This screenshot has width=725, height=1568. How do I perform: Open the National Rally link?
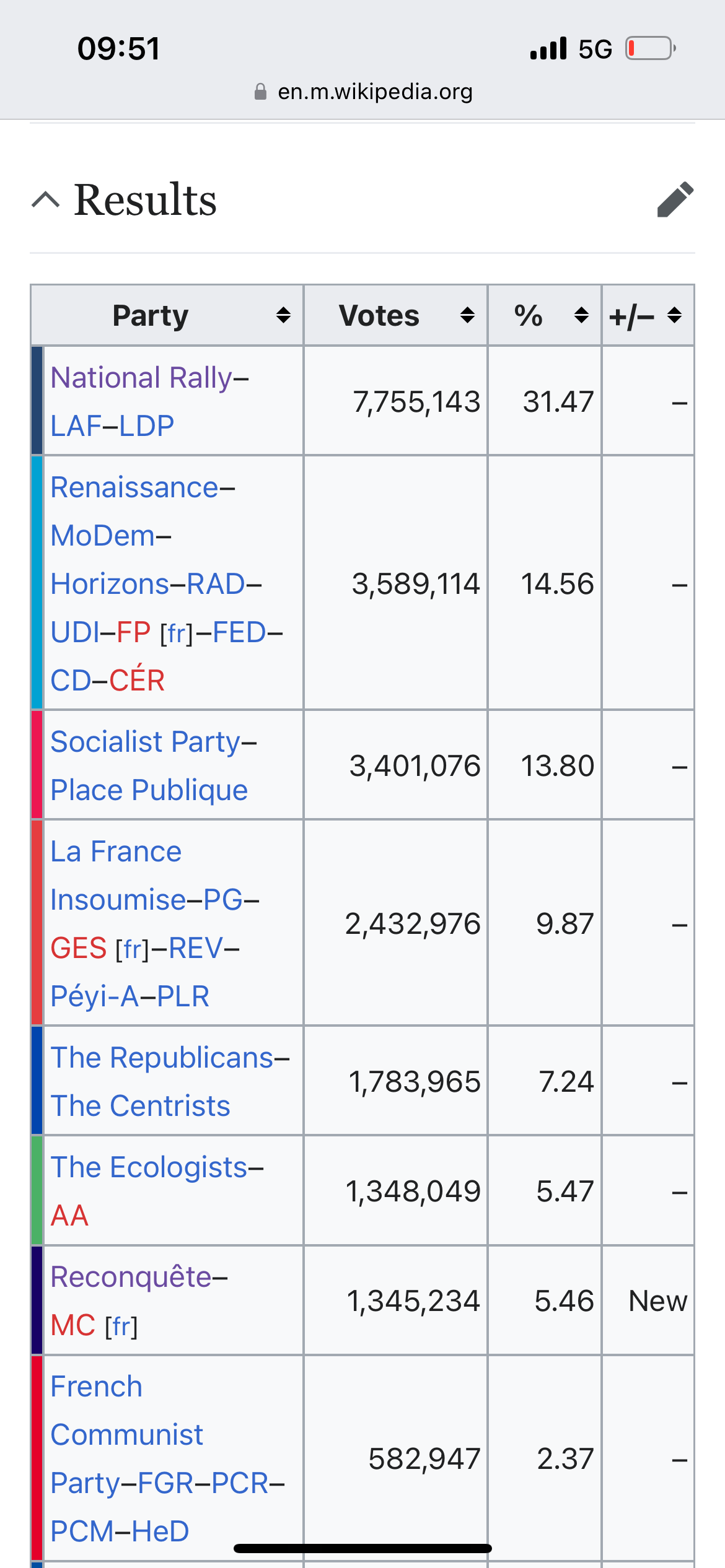[x=141, y=378]
